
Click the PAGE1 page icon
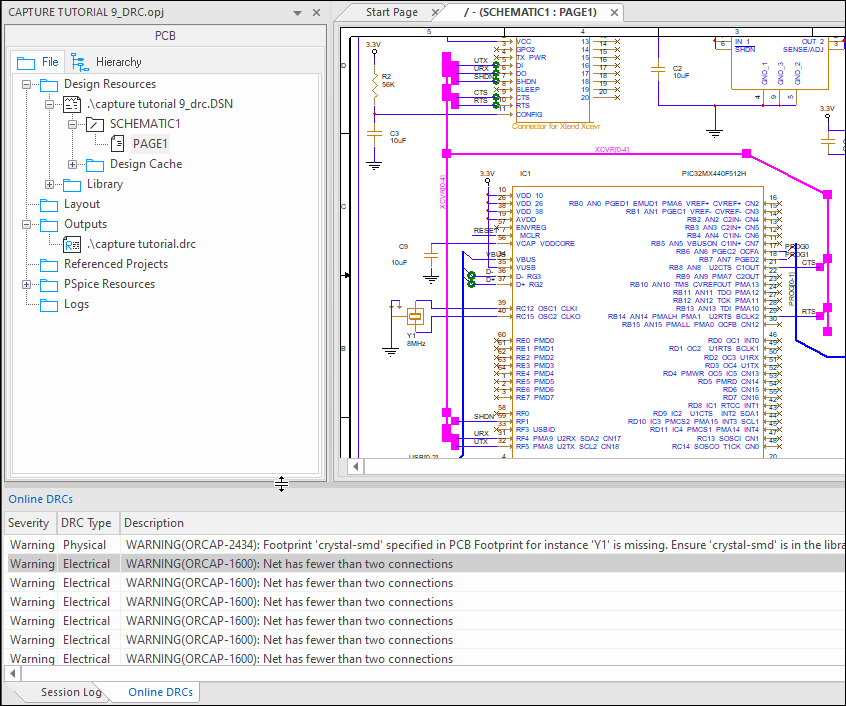pos(118,144)
